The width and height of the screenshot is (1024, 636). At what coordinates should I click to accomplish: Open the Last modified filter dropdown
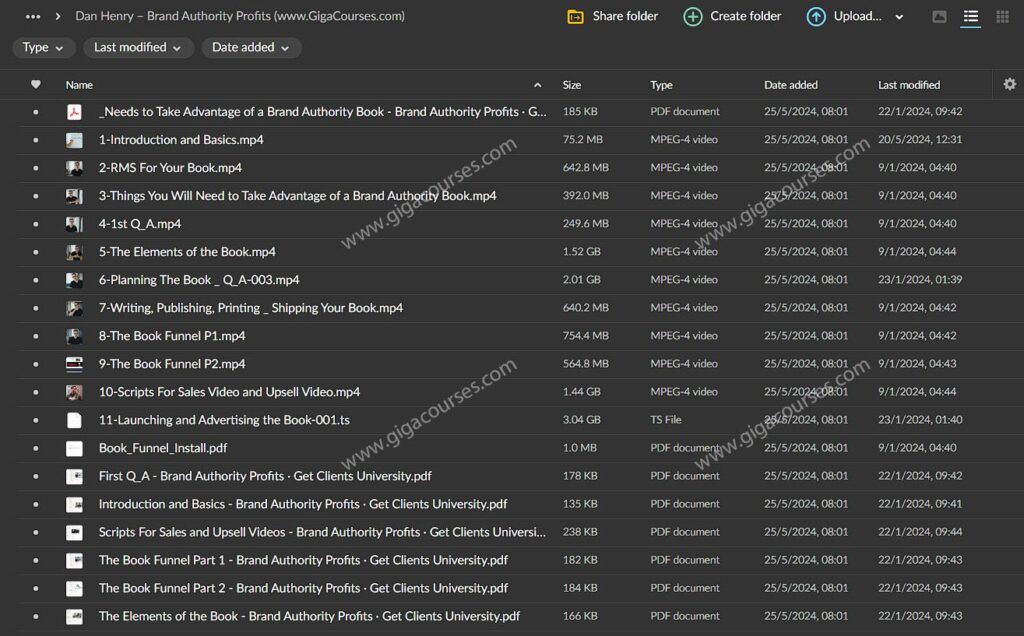coord(137,48)
